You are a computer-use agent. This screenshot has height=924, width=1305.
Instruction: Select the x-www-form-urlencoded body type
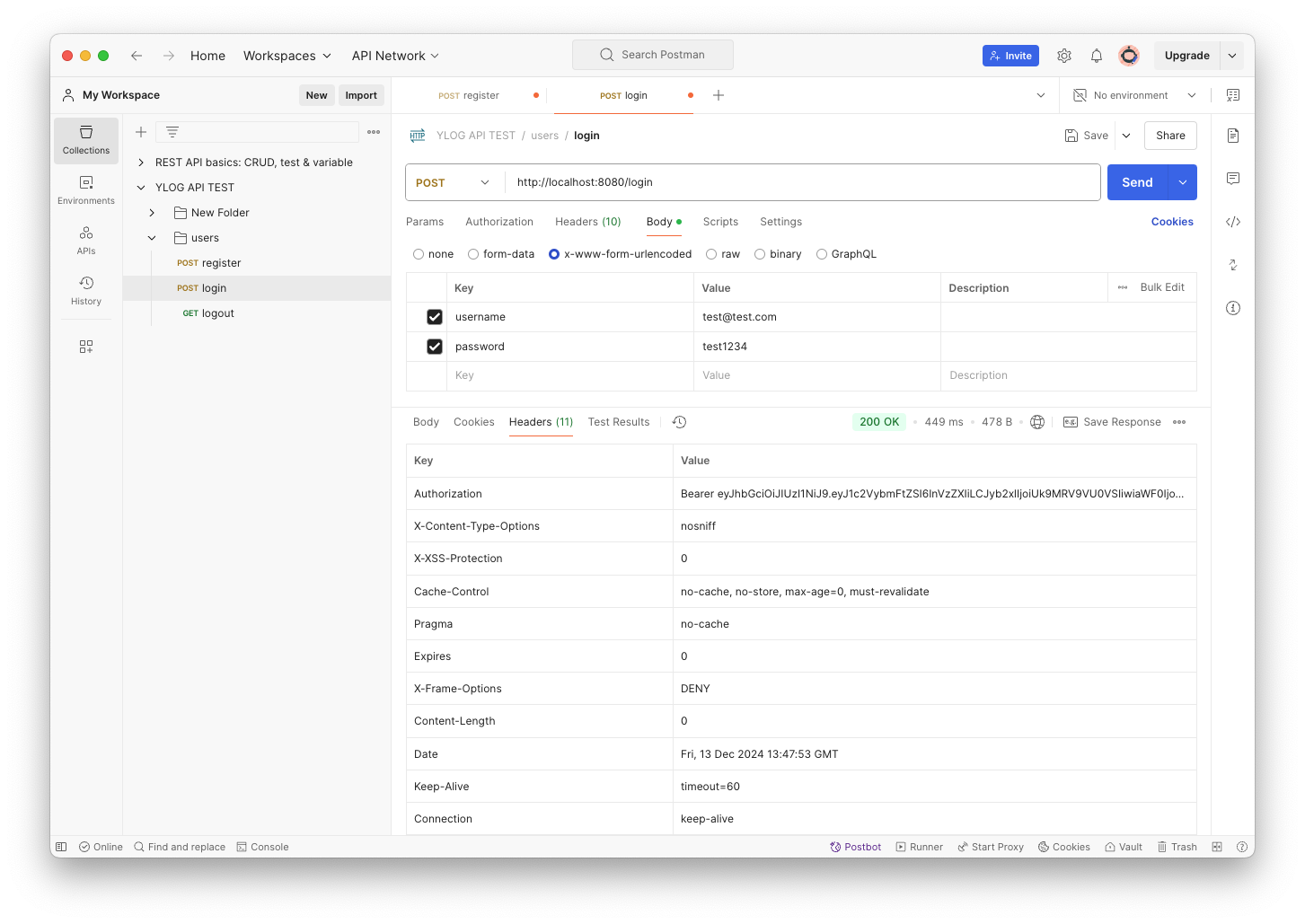(554, 254)
